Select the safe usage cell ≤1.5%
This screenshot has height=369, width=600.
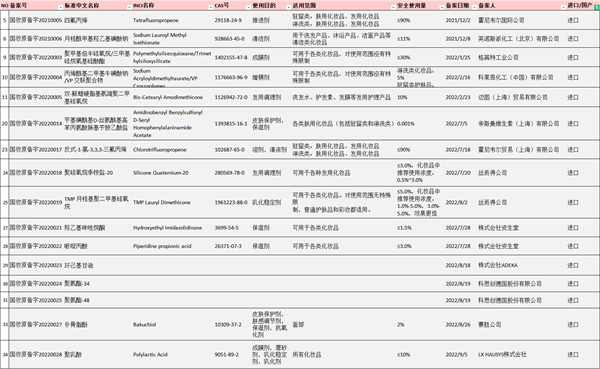click(419, 228)
